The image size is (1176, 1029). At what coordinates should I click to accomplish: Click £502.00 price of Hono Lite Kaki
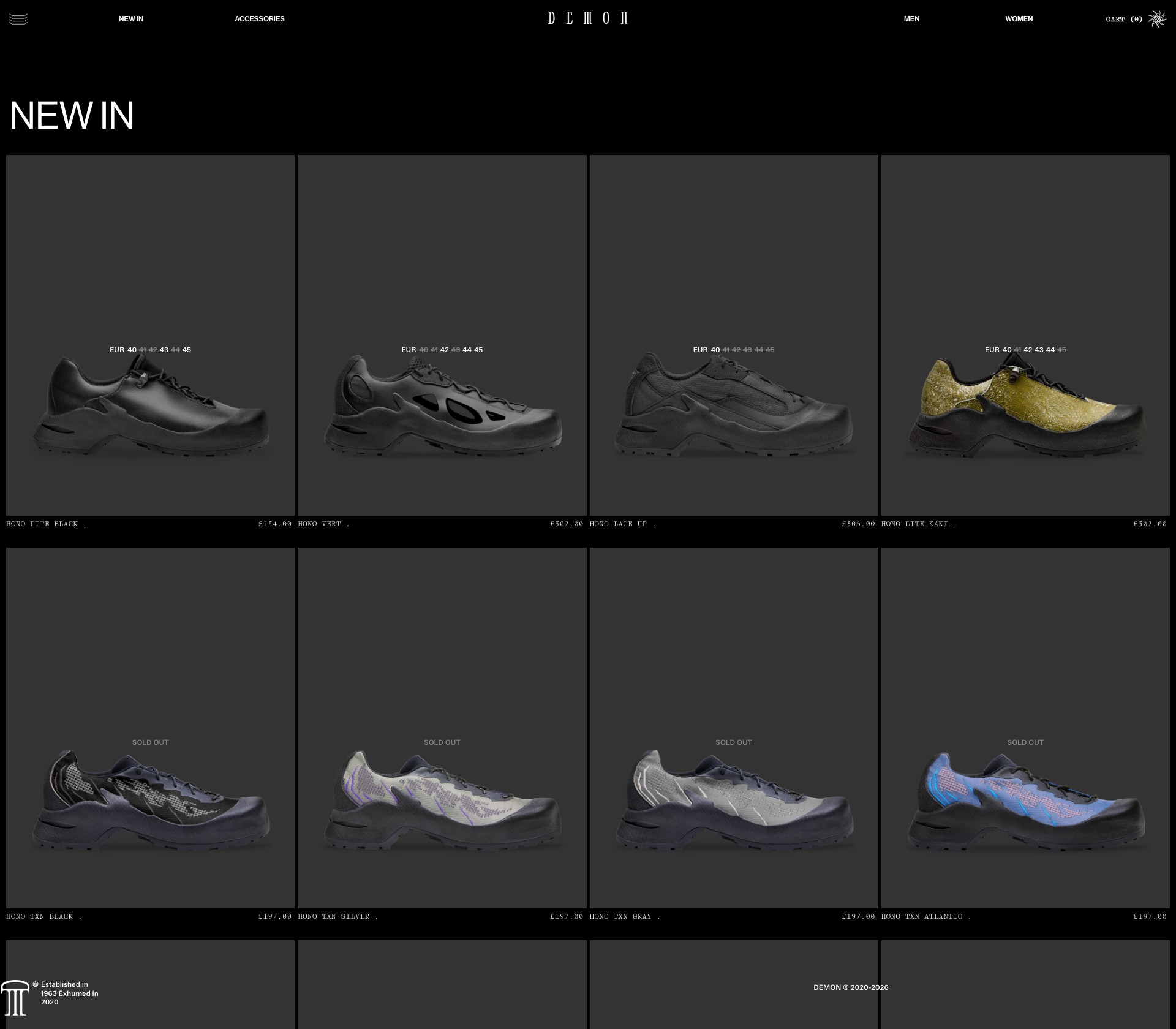[1150, 524]
